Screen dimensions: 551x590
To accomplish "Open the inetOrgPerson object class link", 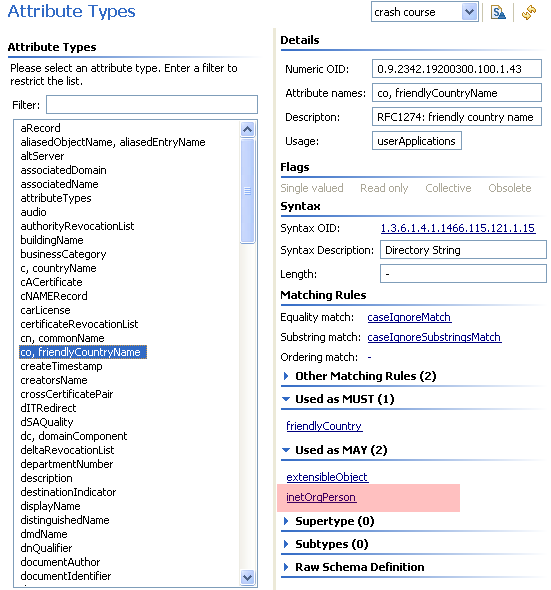I will [321, 497].
